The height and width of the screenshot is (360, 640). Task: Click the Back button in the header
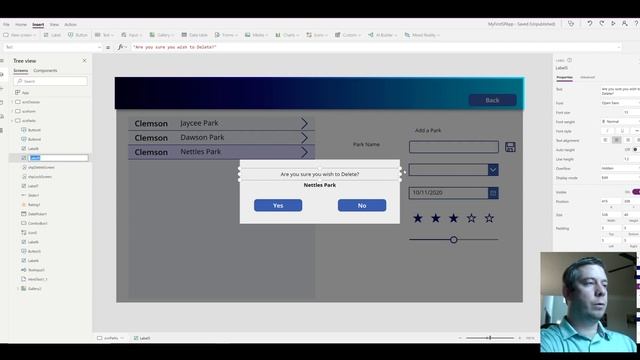[x=492, y=100]
